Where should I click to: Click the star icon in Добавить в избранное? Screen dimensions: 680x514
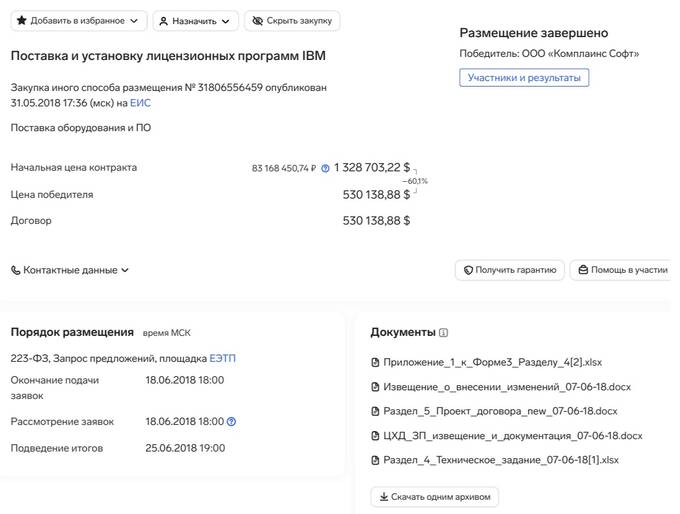click(21, 20)
